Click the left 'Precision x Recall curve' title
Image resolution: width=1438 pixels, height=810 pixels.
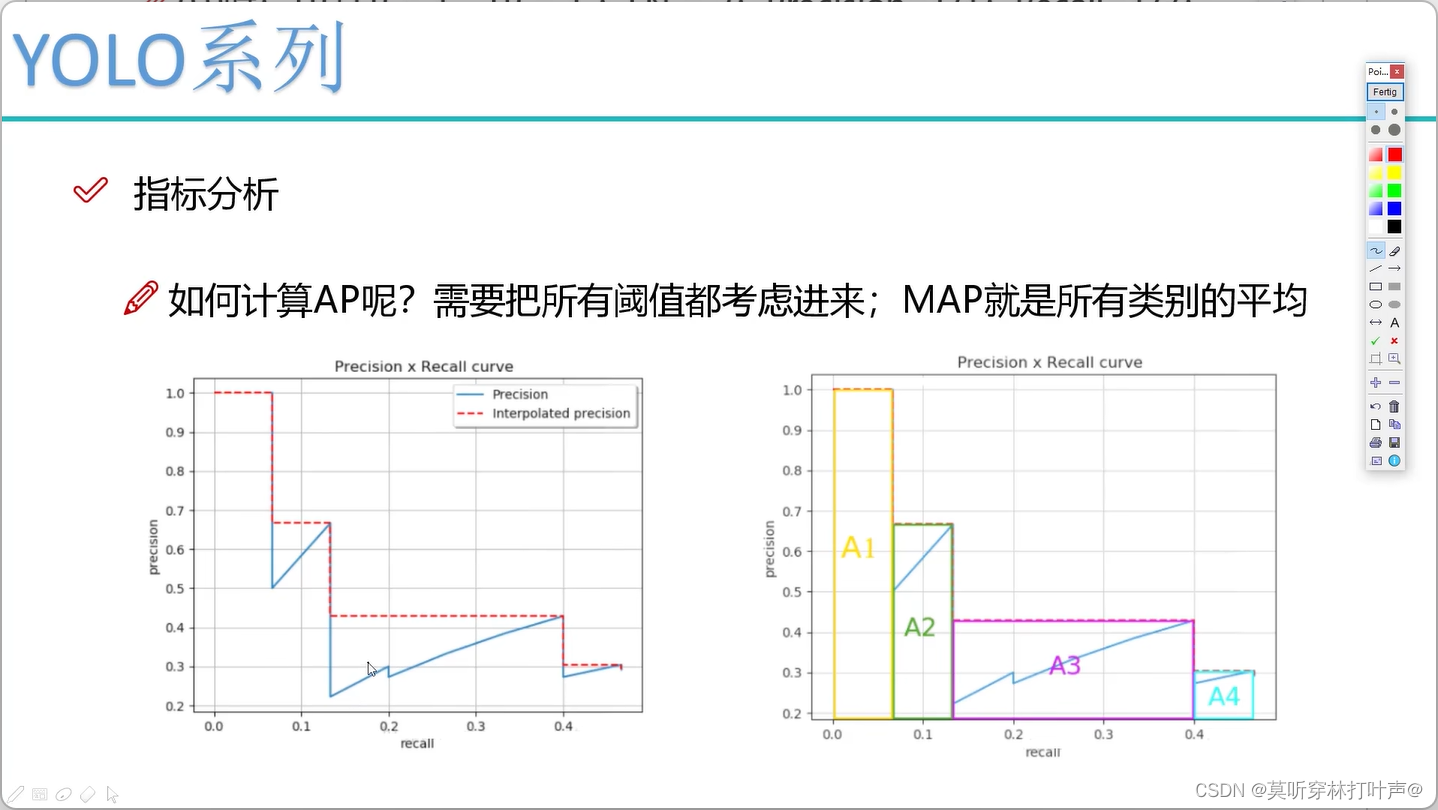(x=424, y=367)
